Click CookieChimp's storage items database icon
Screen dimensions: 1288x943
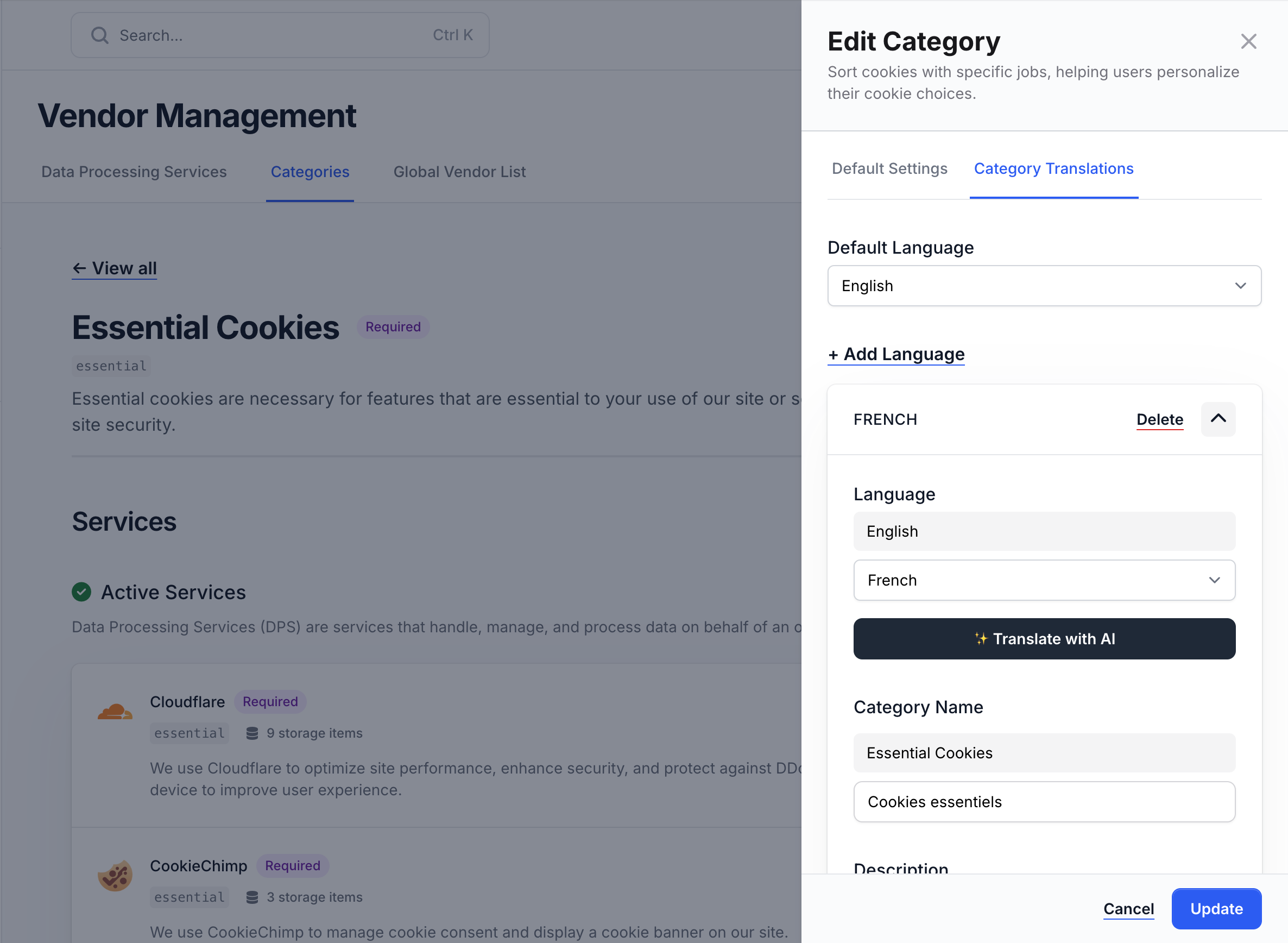click(251, 897)
